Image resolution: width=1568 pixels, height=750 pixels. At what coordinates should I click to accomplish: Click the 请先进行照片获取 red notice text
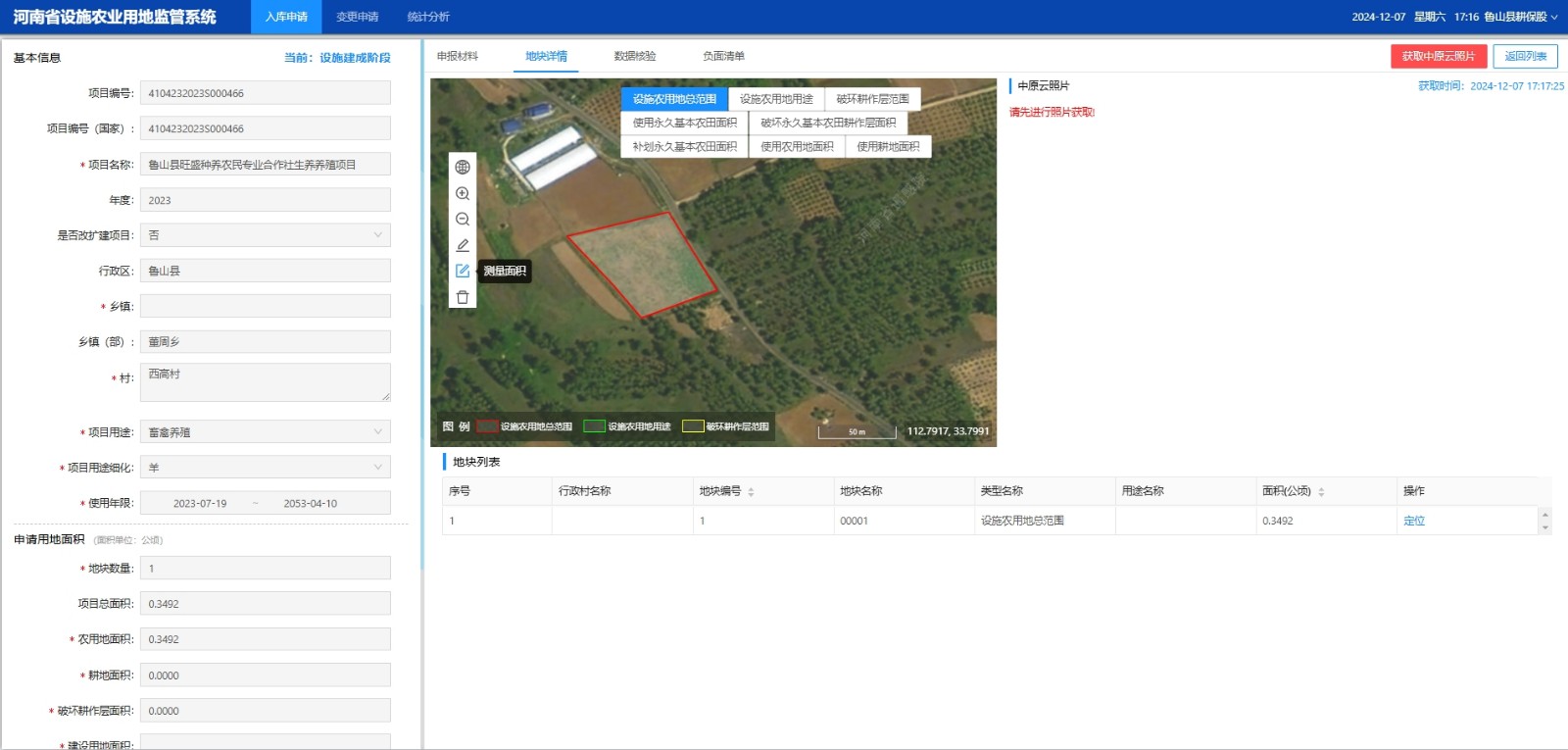click(x=1052, y=113)
